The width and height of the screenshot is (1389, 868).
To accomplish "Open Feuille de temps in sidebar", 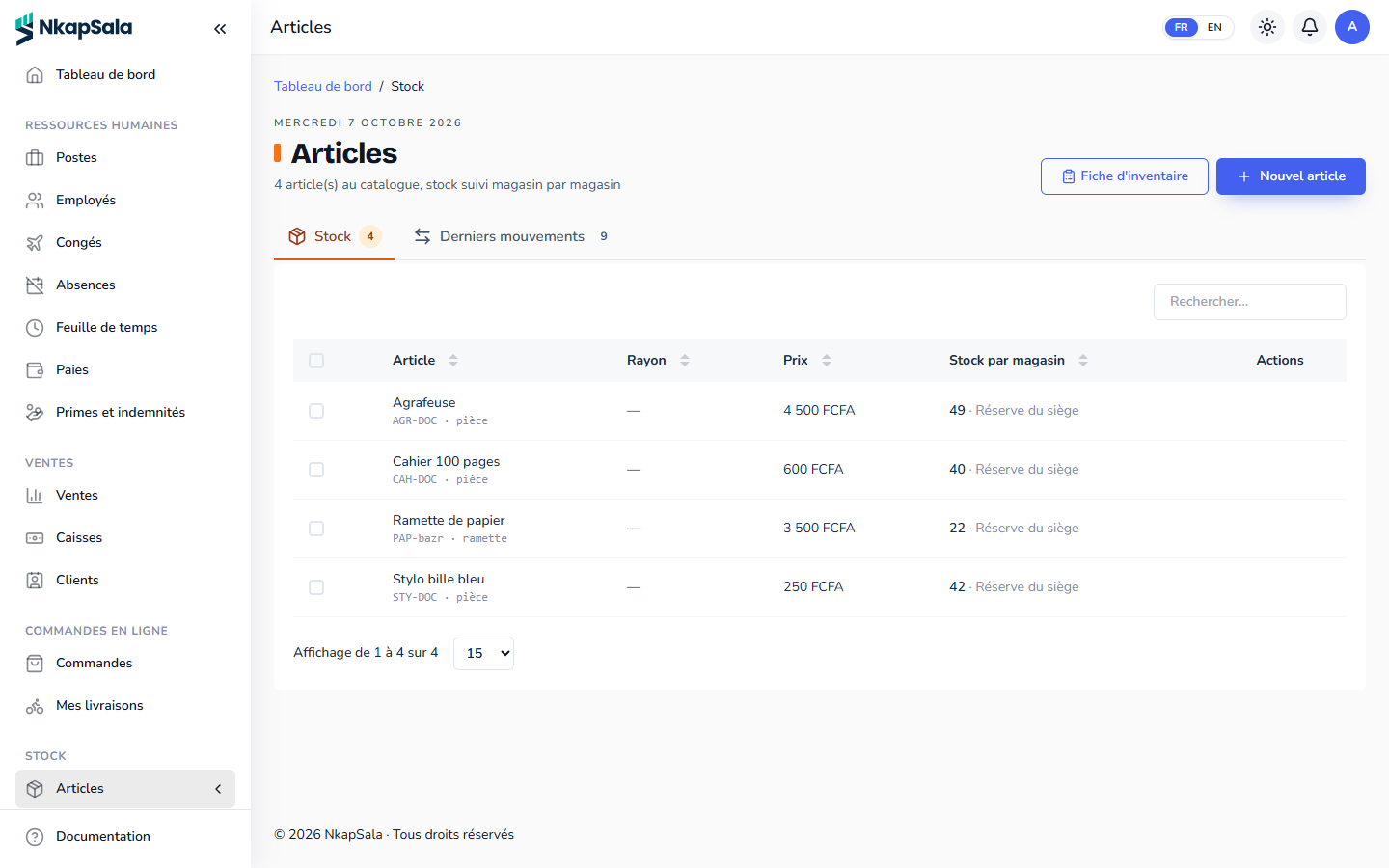I will 125,327.
